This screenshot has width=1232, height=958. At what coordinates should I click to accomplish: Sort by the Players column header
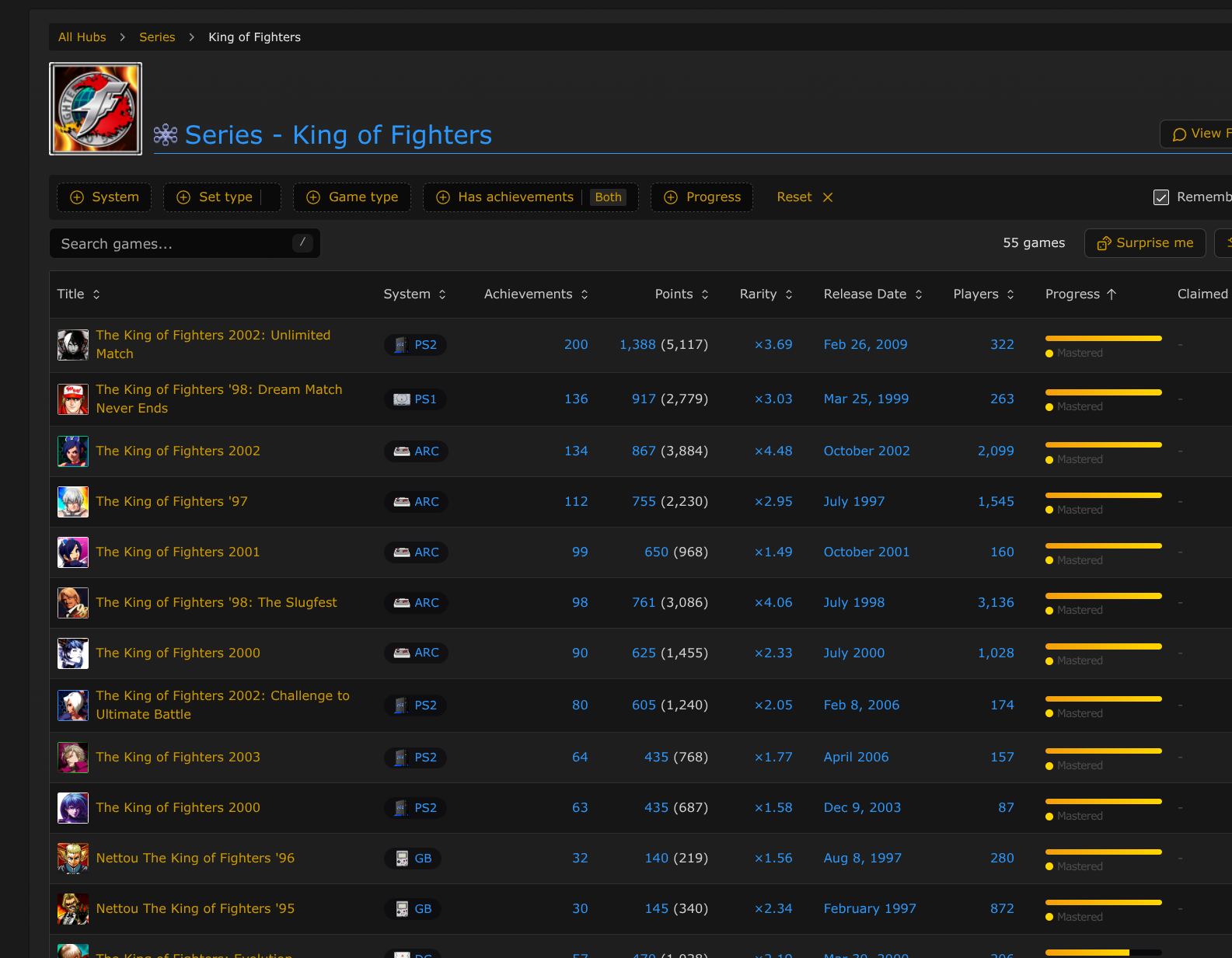pyautogui.click(x=983, y=294)
